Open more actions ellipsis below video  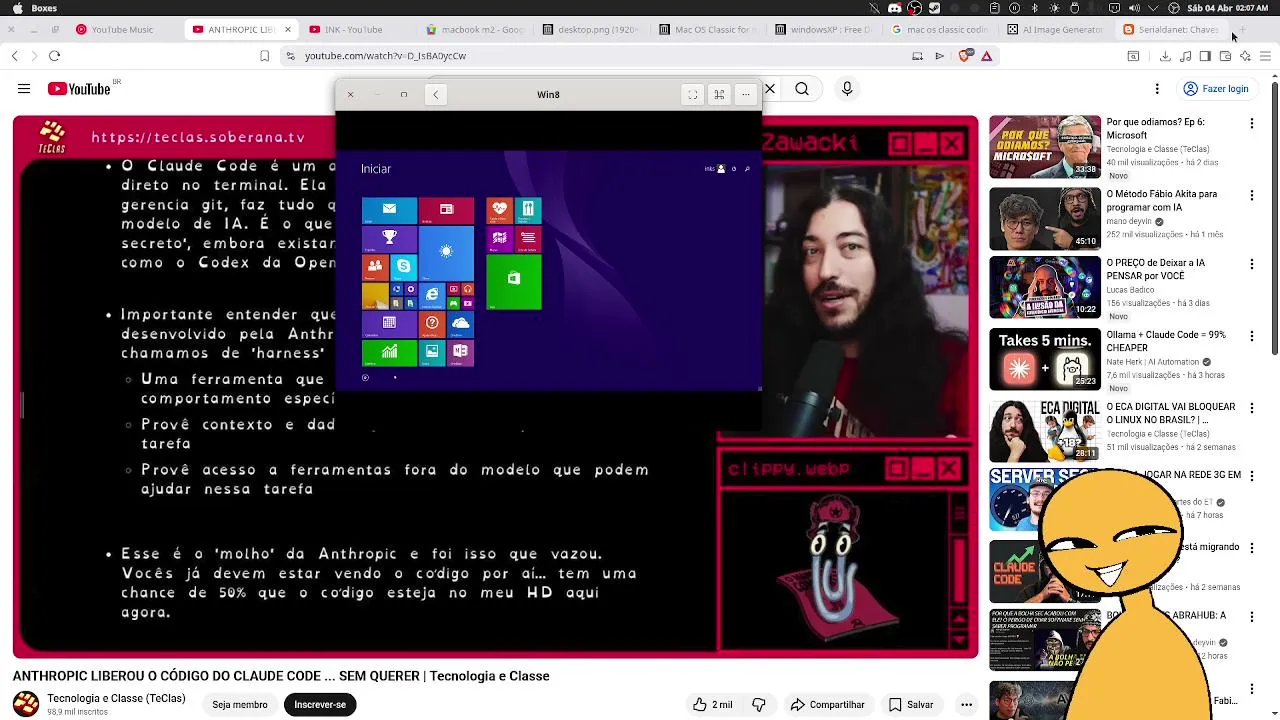[x=966, y=705]
